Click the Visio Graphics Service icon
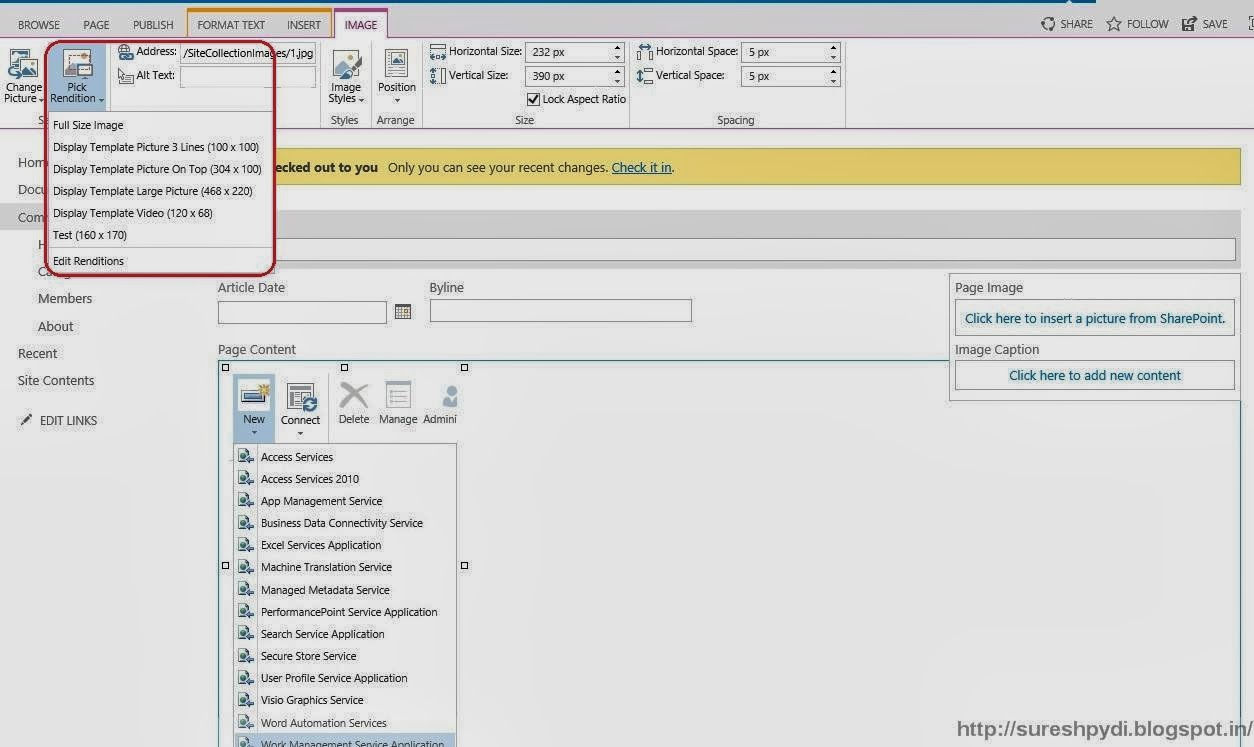Viewport: 1254px width, 747px height. pos(246,700)
